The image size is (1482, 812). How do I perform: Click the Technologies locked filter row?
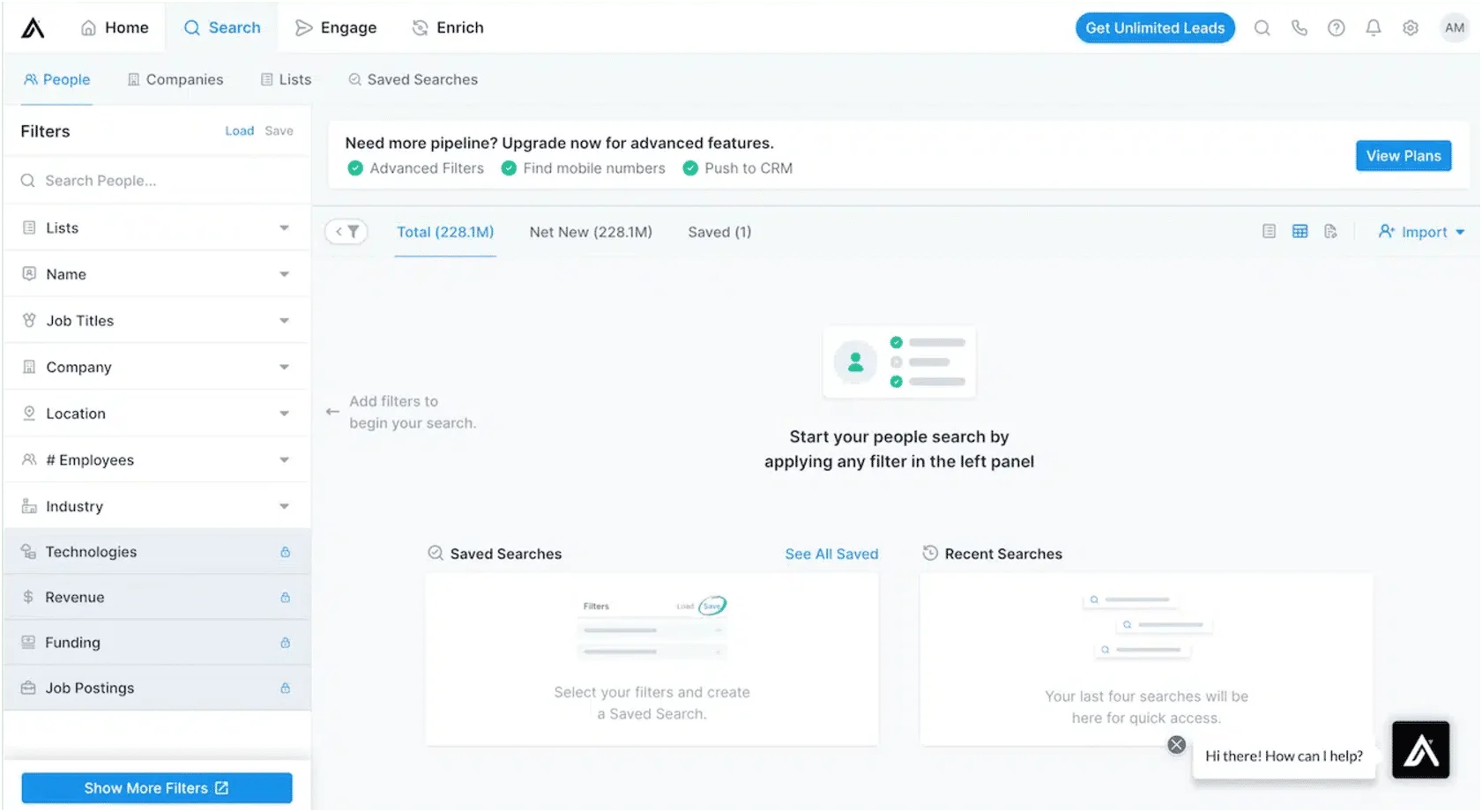(x=157, y=552)
